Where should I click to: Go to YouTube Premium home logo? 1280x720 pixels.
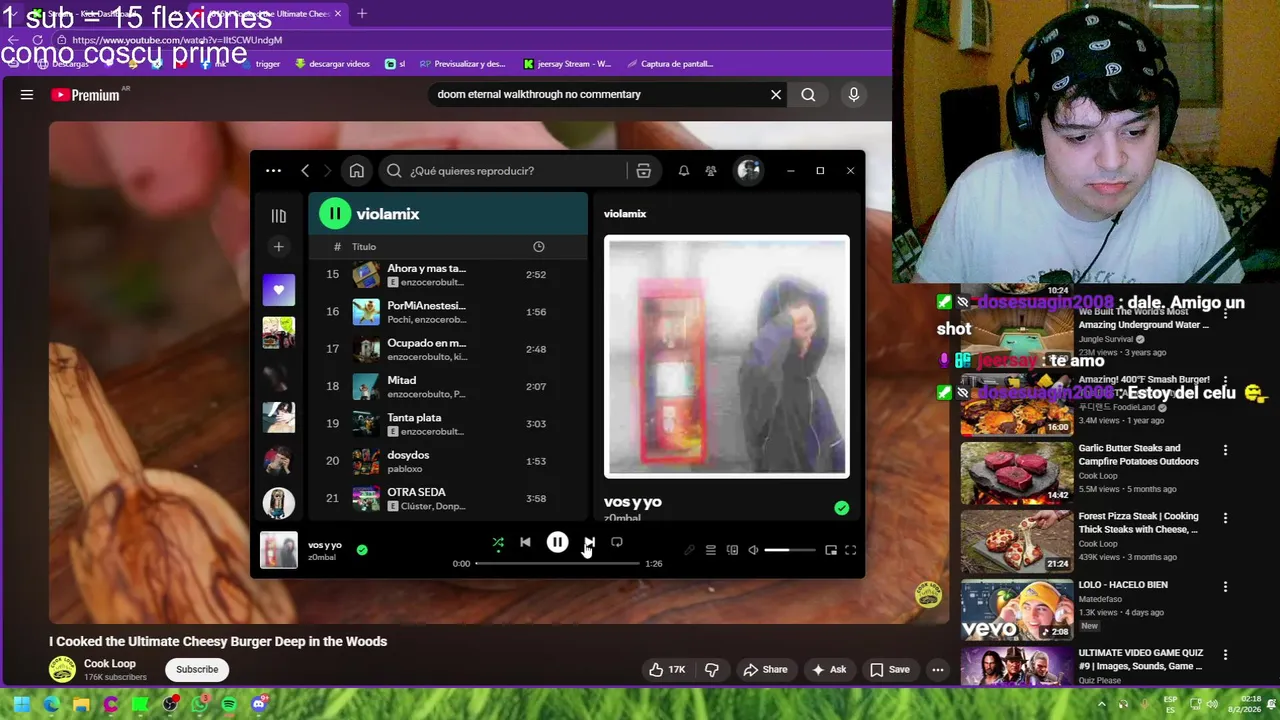(85, 95)
